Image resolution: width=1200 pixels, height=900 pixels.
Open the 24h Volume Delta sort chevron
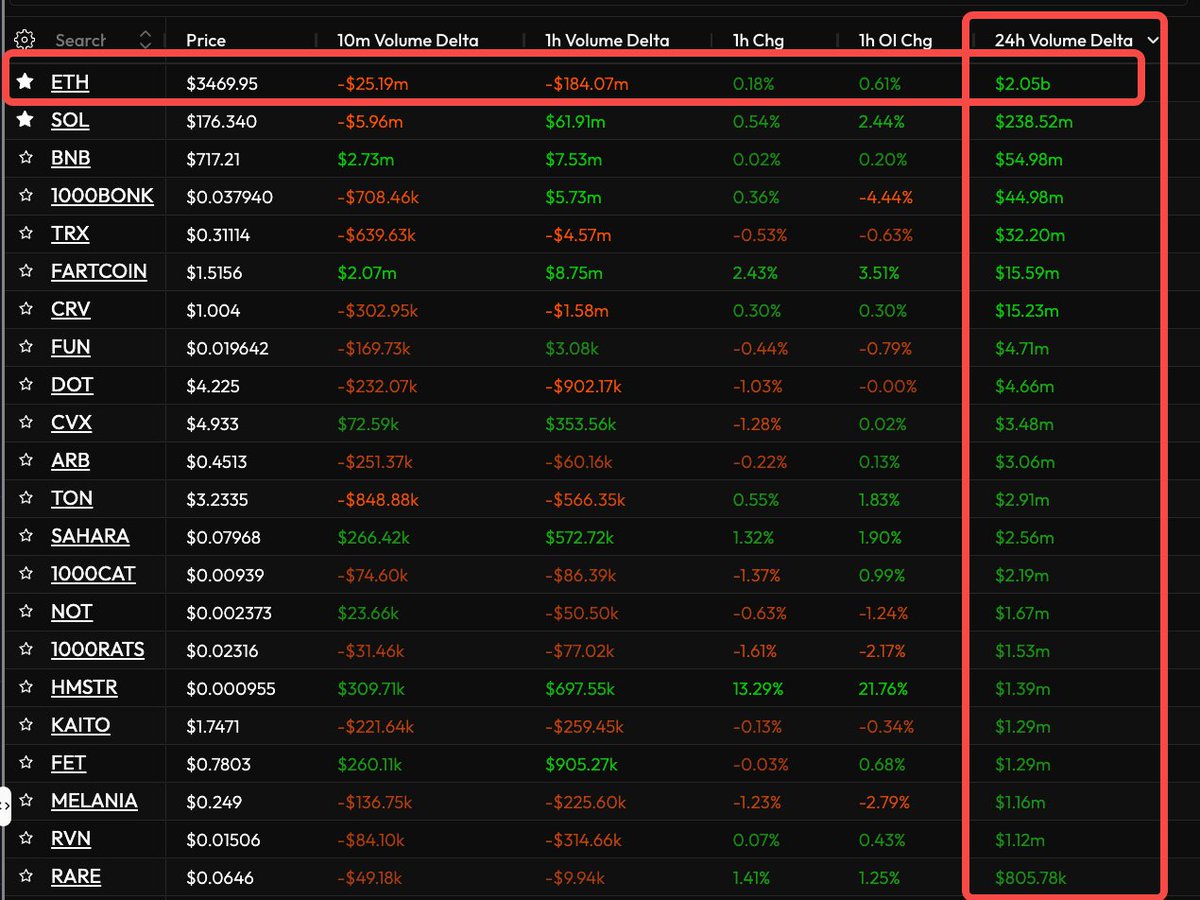[x=1153, y=41]
